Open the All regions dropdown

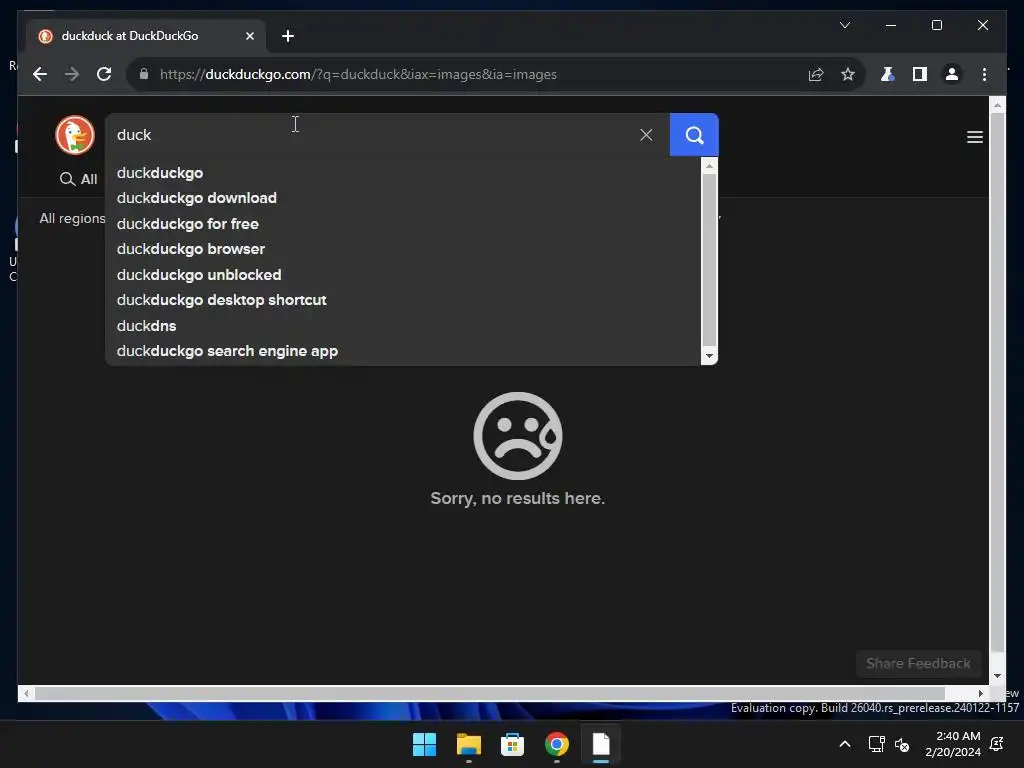[72, 218]
